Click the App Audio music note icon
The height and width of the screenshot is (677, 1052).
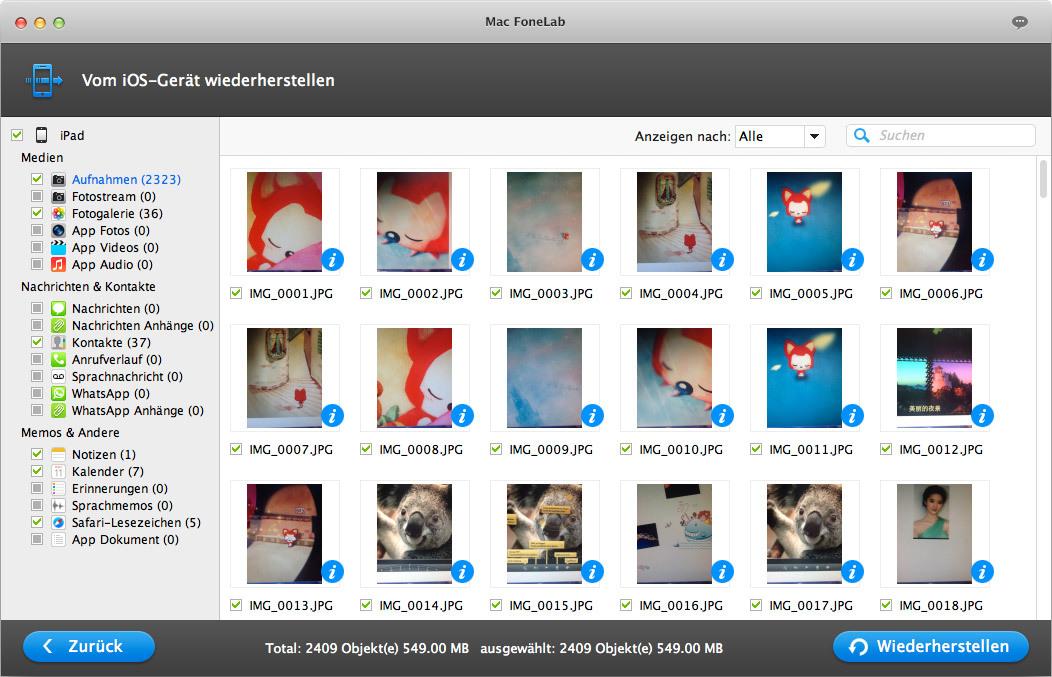click(x=58, y=264)
